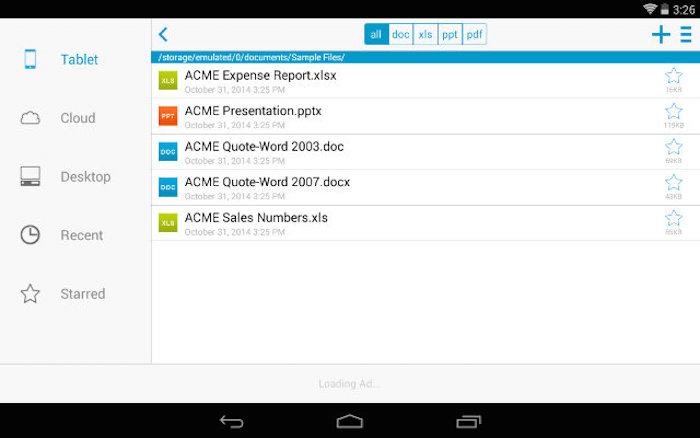The height and width of the screenshot is (438, 700).
Task: Open the hamburger menu icon
Action: click(x=686, y=34)
